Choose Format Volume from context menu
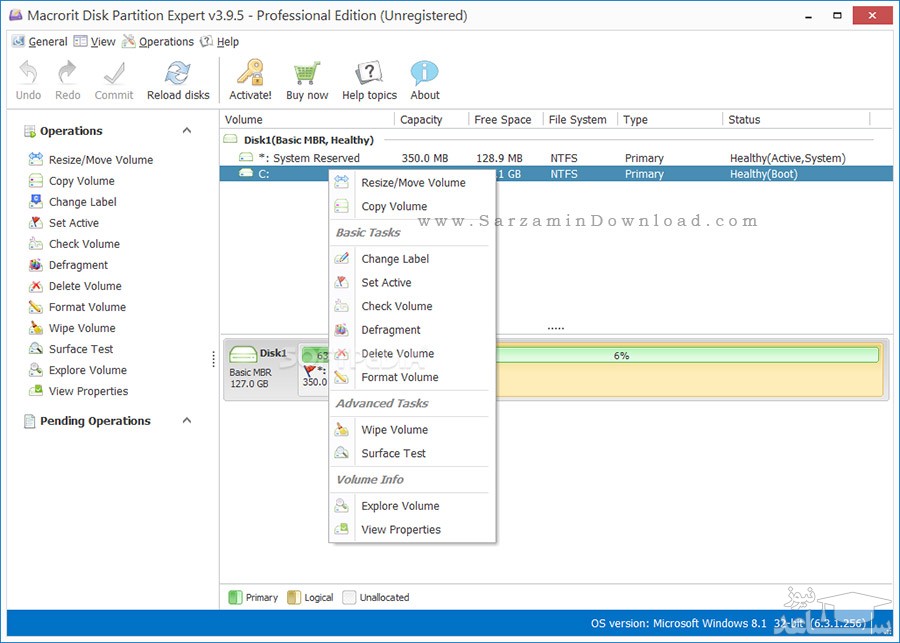Viewport: 900px width, 643px height. coord(400,377)
